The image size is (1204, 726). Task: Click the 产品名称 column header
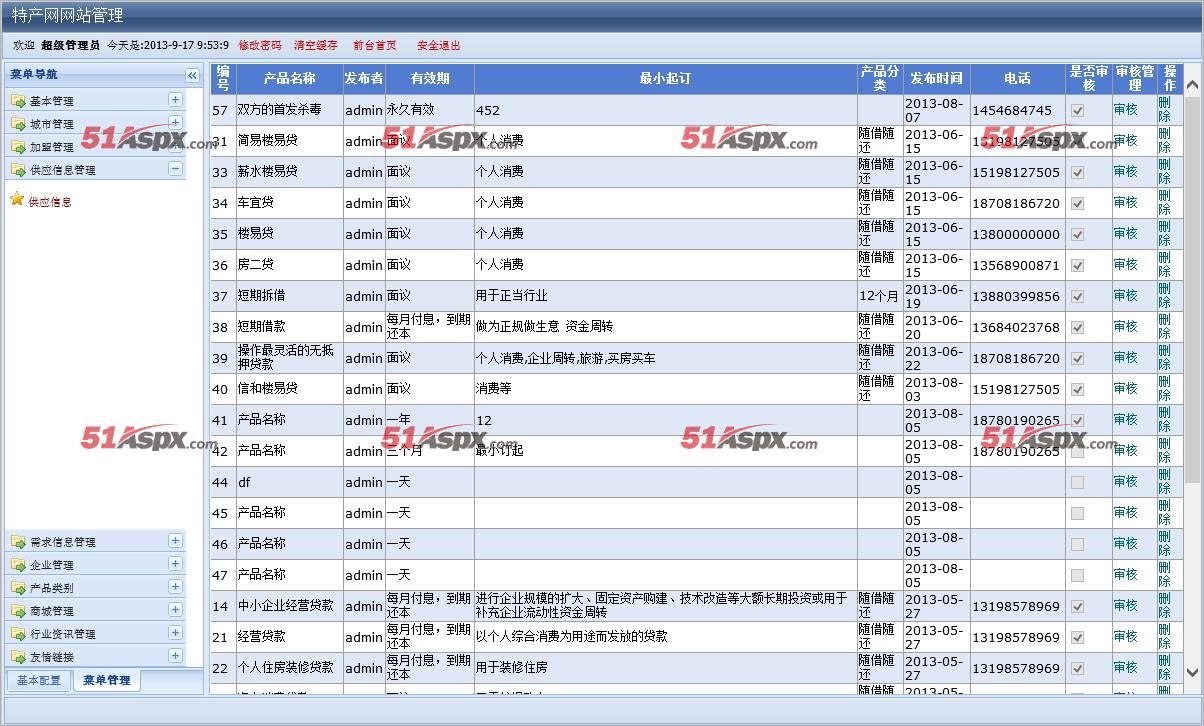[x=289, y=78]
